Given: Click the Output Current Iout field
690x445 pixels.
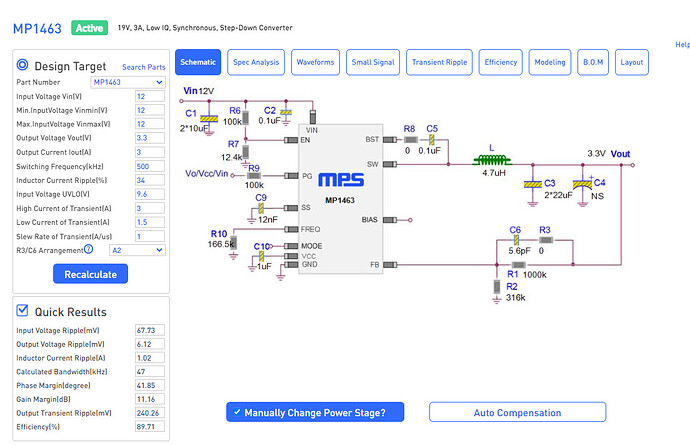Looking at the screenshot, I should [x=150, y=152].
